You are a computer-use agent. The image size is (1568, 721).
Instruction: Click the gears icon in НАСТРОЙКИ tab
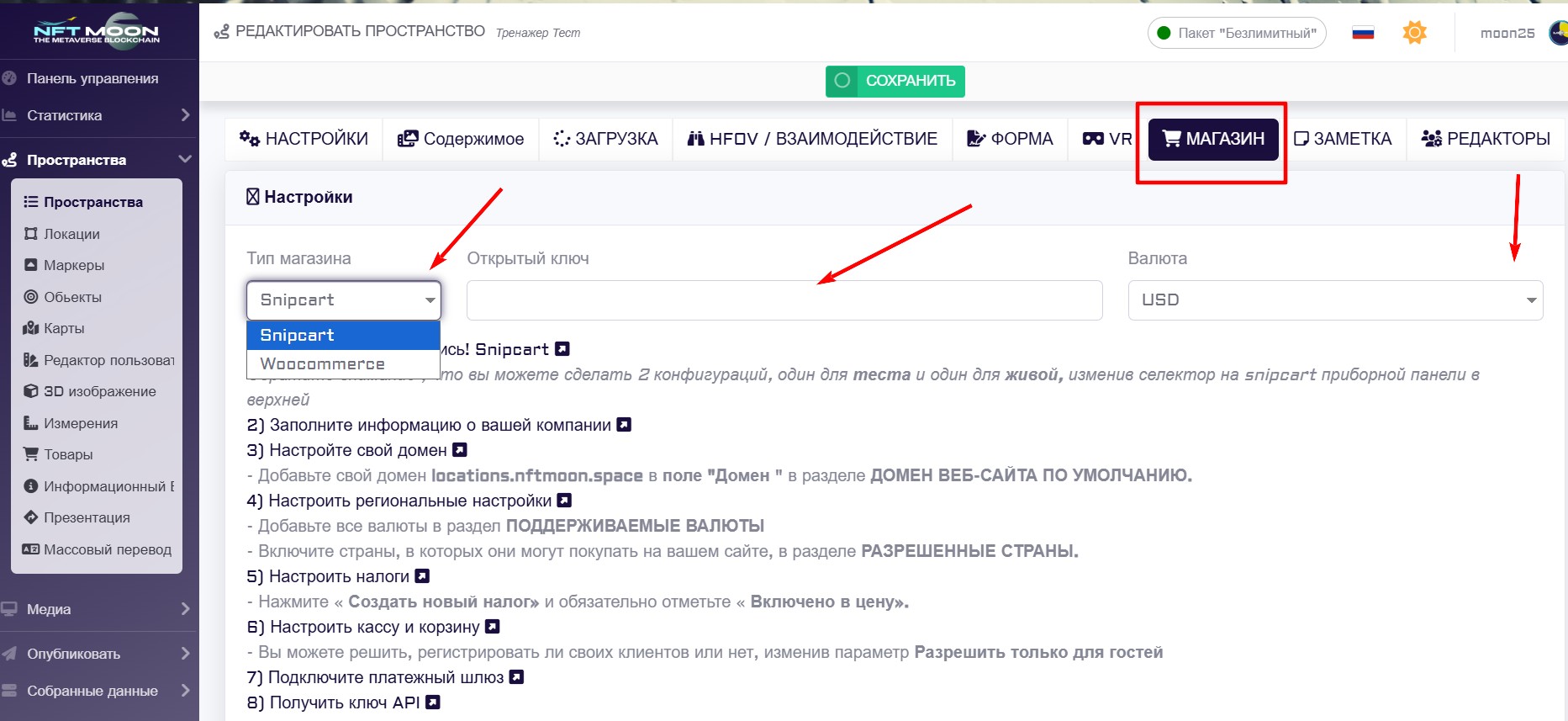coord(250,138)
